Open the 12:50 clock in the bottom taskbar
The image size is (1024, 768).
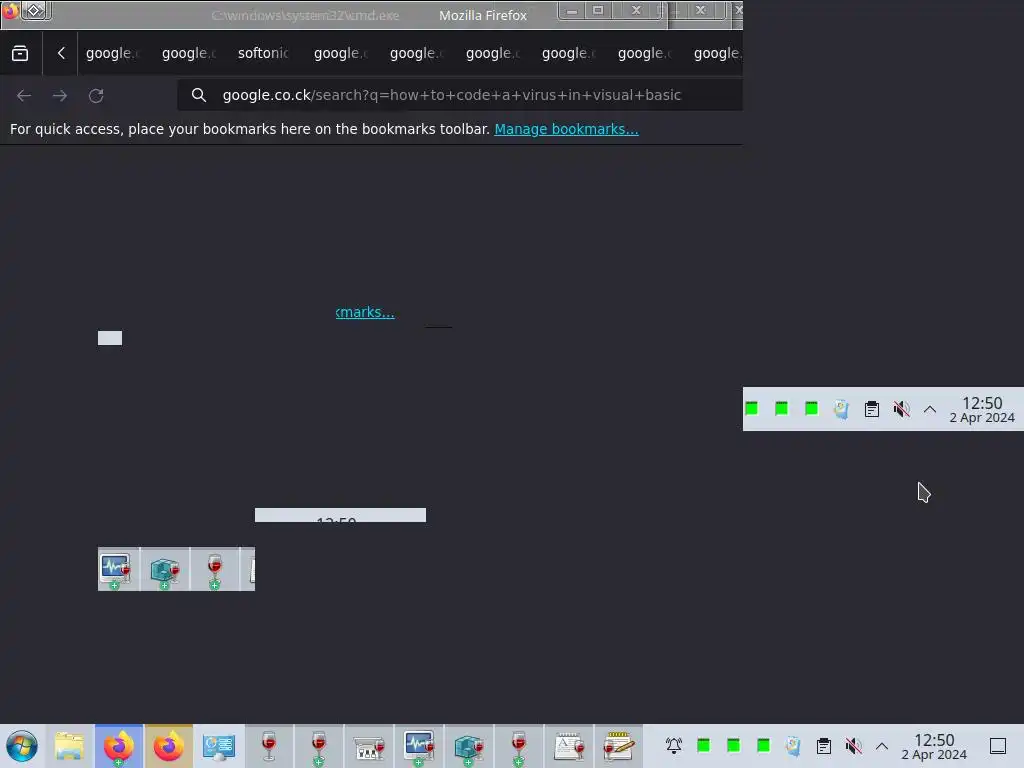point(934,747)
